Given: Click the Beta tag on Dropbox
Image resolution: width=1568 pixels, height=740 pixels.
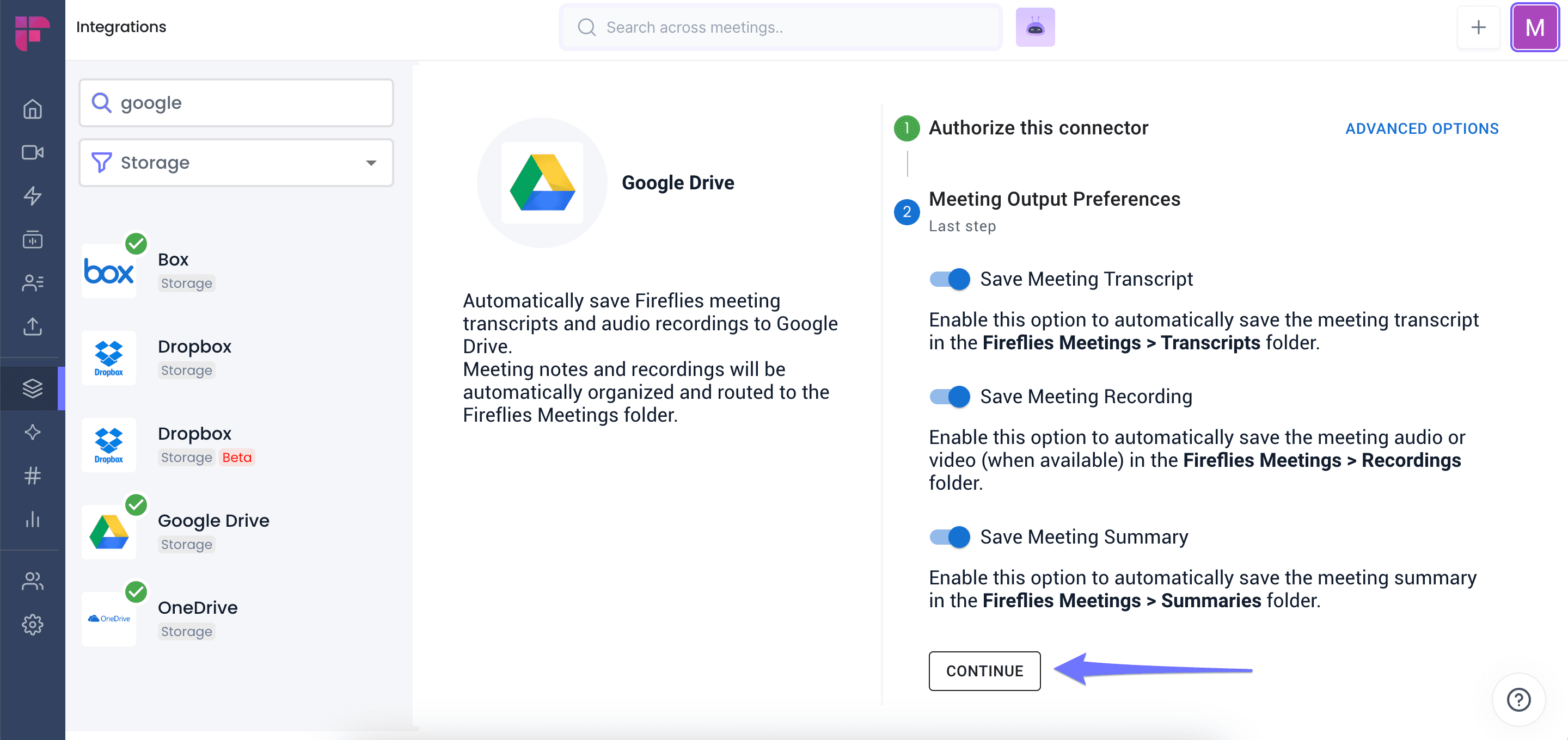Looking at the screenshot, I should (x=236, y=457).
